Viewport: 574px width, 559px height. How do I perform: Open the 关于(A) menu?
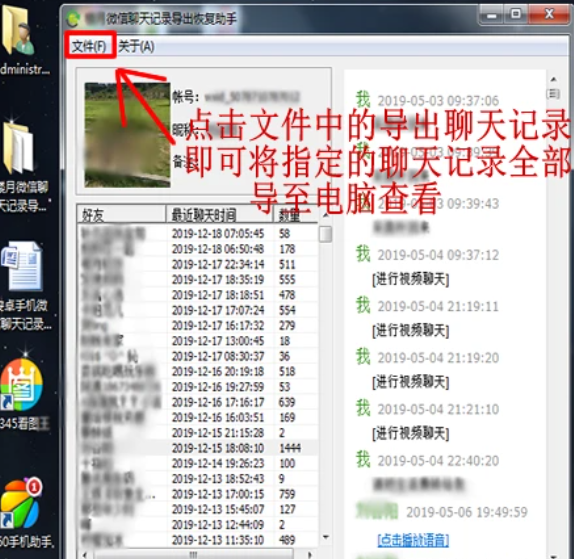pyautogui.click(x=136, y=46)
